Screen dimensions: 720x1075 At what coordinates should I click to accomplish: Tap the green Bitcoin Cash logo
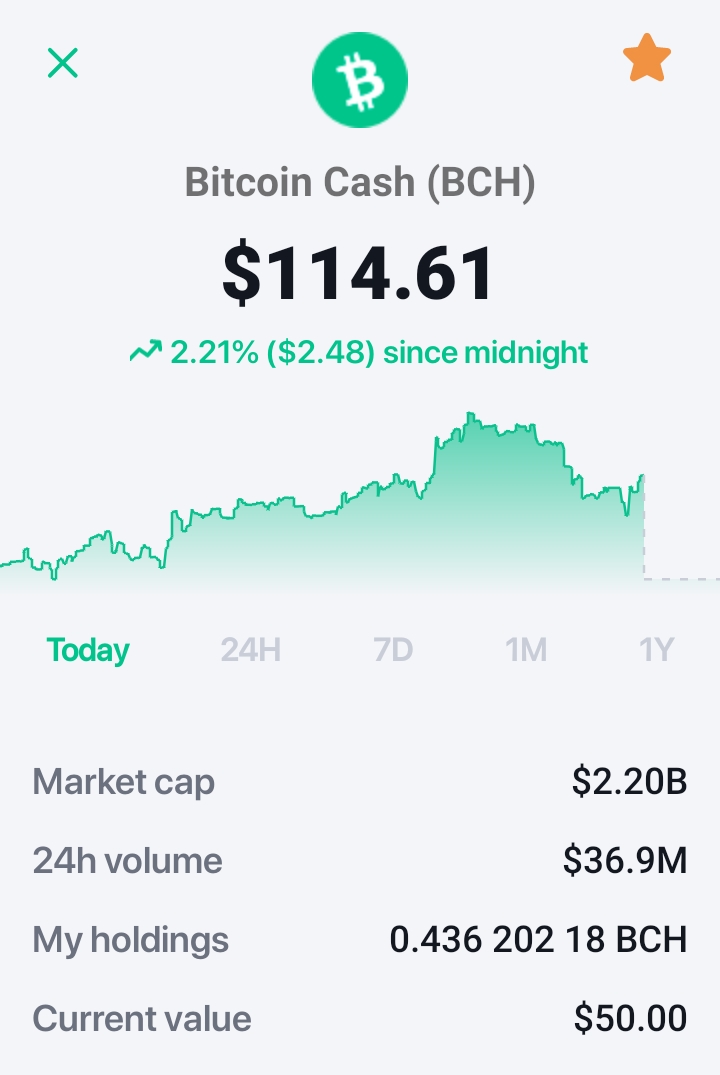(x=360, y=80)
